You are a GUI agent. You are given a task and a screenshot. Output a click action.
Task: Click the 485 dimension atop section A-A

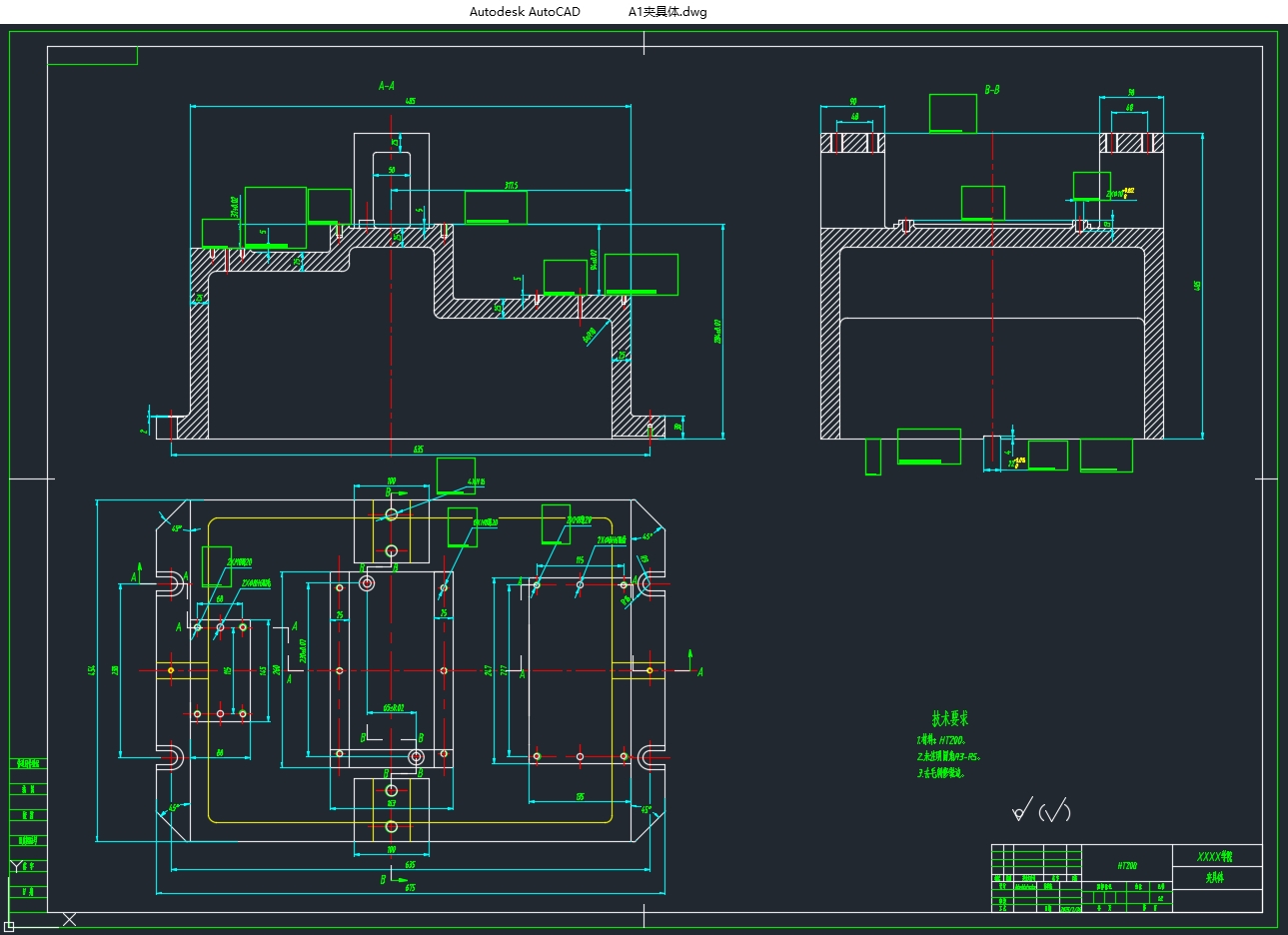(411, 101)
